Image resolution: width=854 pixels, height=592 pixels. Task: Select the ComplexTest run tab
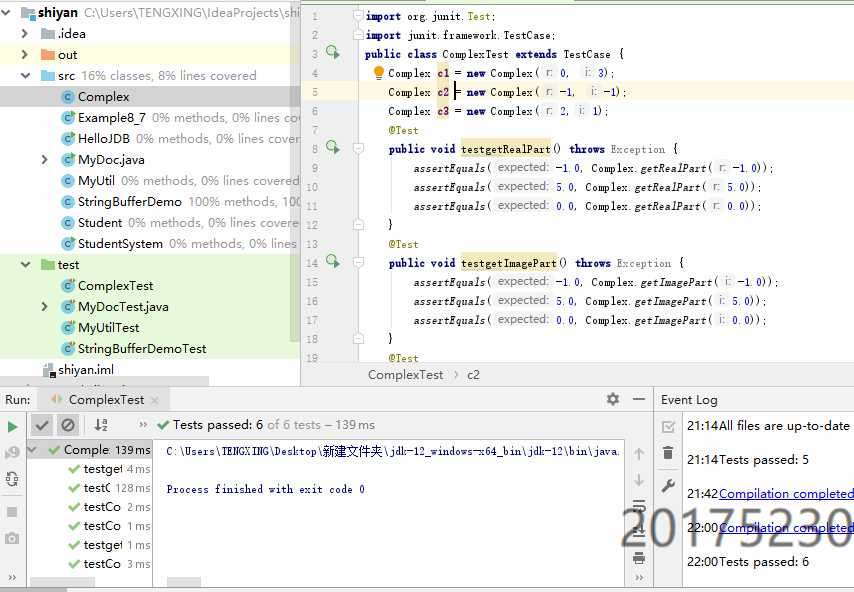(101, 400)
